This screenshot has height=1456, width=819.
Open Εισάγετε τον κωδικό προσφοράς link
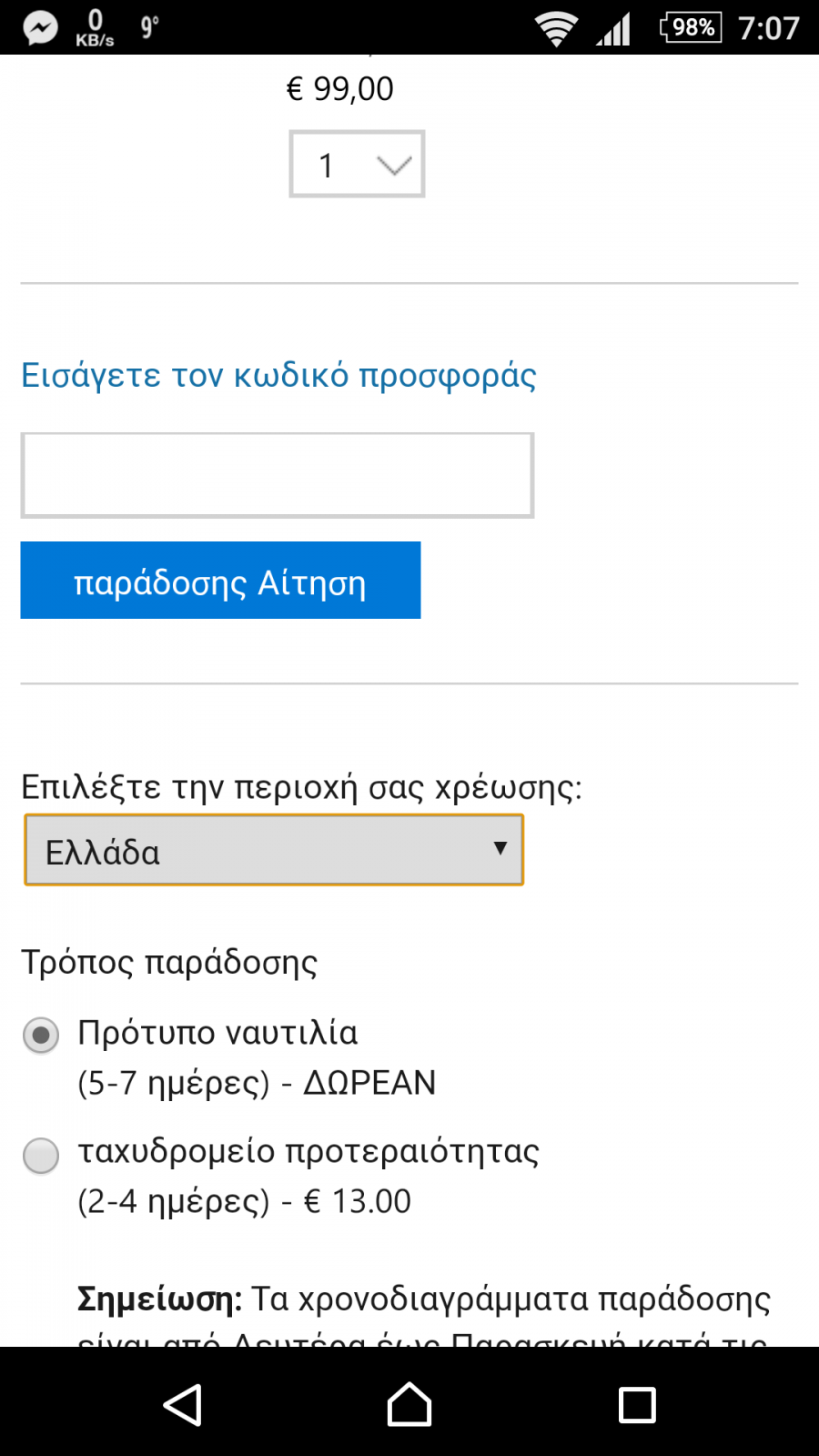(x=278, y=375)
